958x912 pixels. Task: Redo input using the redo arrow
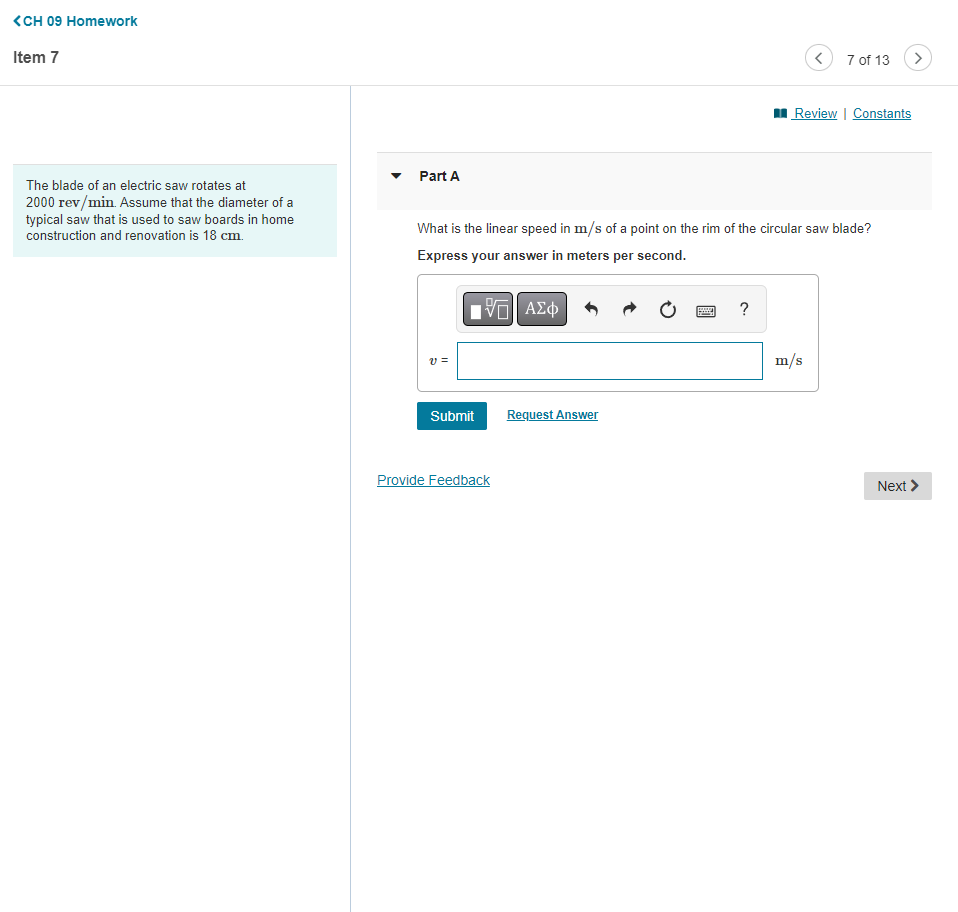point(629,309)
